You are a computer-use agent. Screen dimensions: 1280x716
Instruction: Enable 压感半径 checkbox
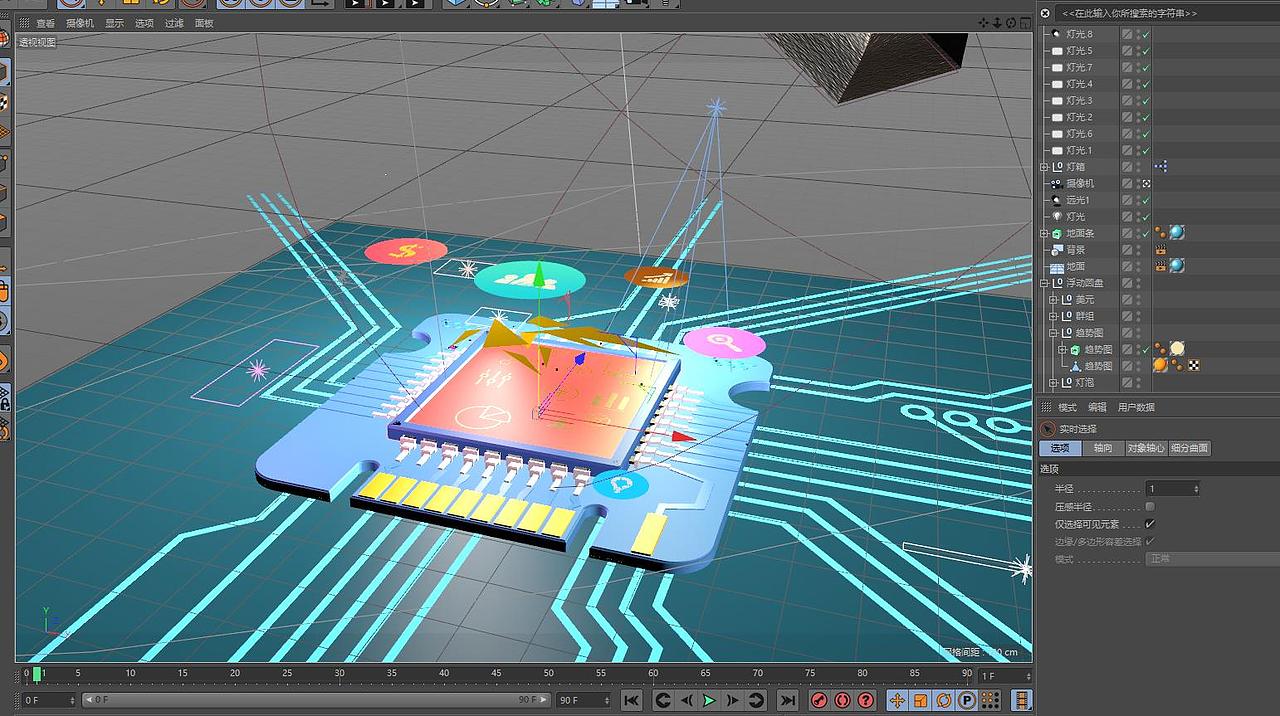(1150, 507)
